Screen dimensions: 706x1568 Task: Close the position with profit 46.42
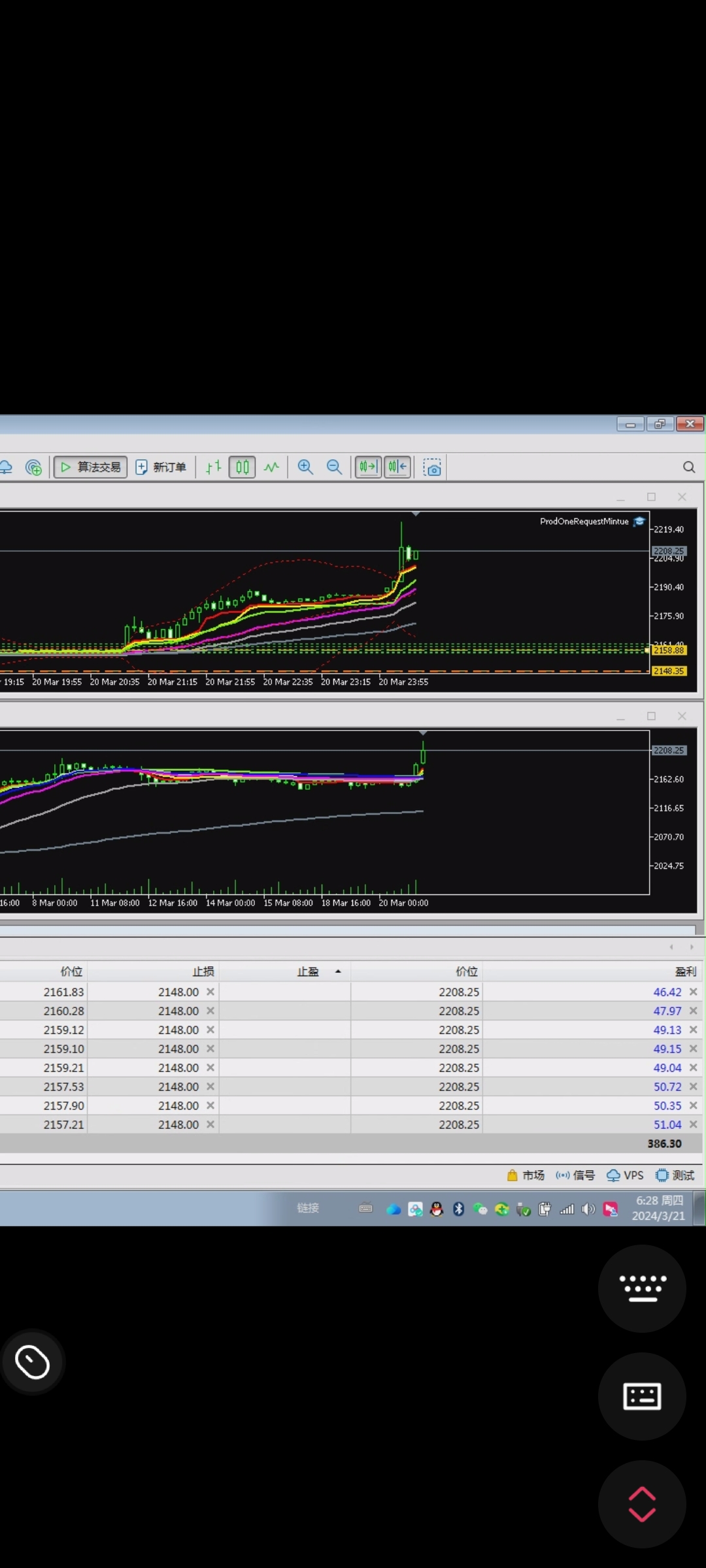(694, 992)
